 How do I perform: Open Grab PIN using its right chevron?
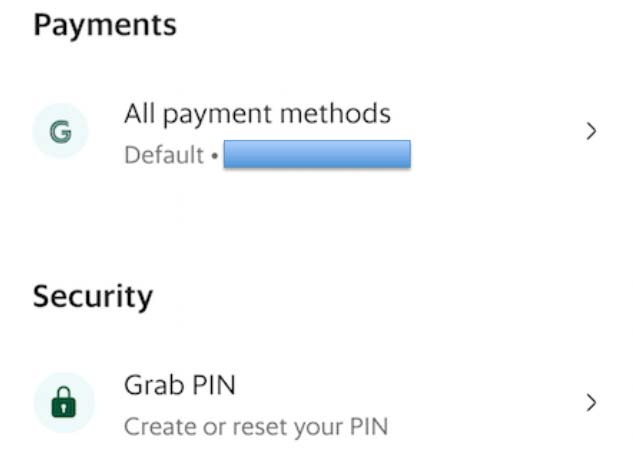pyautogui.click(x=591, y=402)
